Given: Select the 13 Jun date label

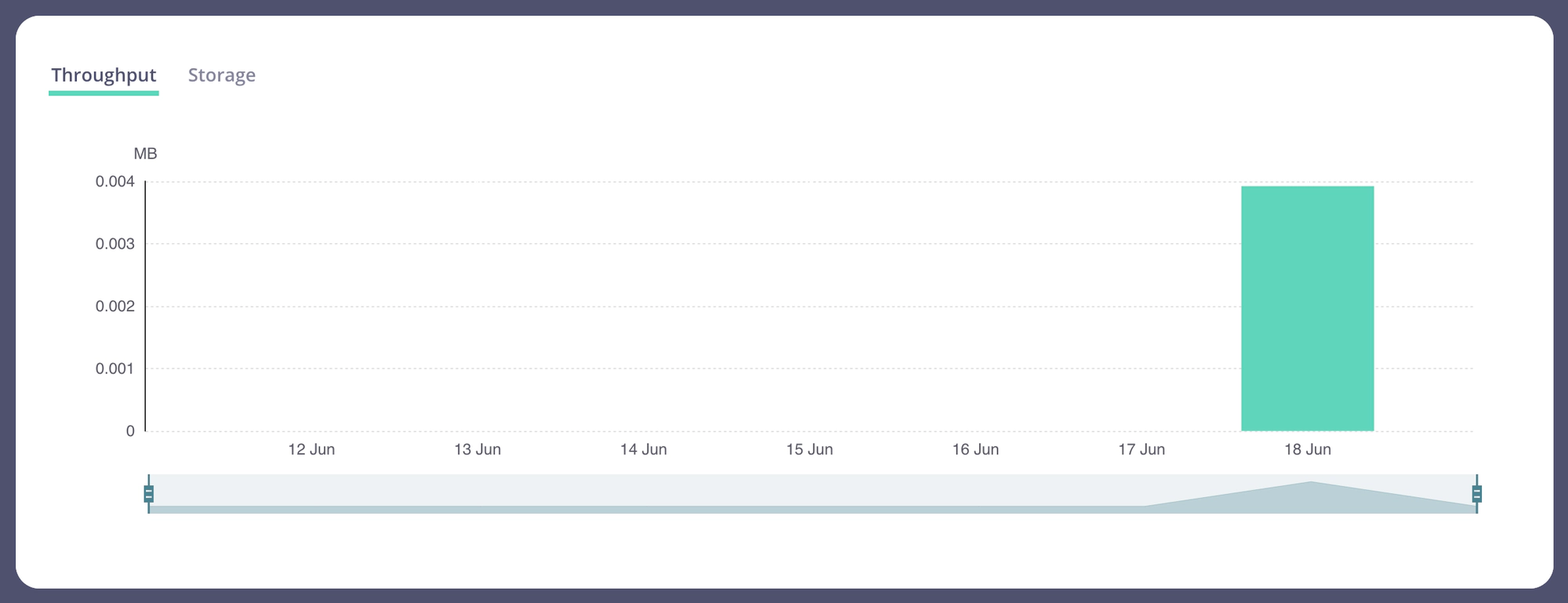Looking at the screenshot, I should [477, 449].
